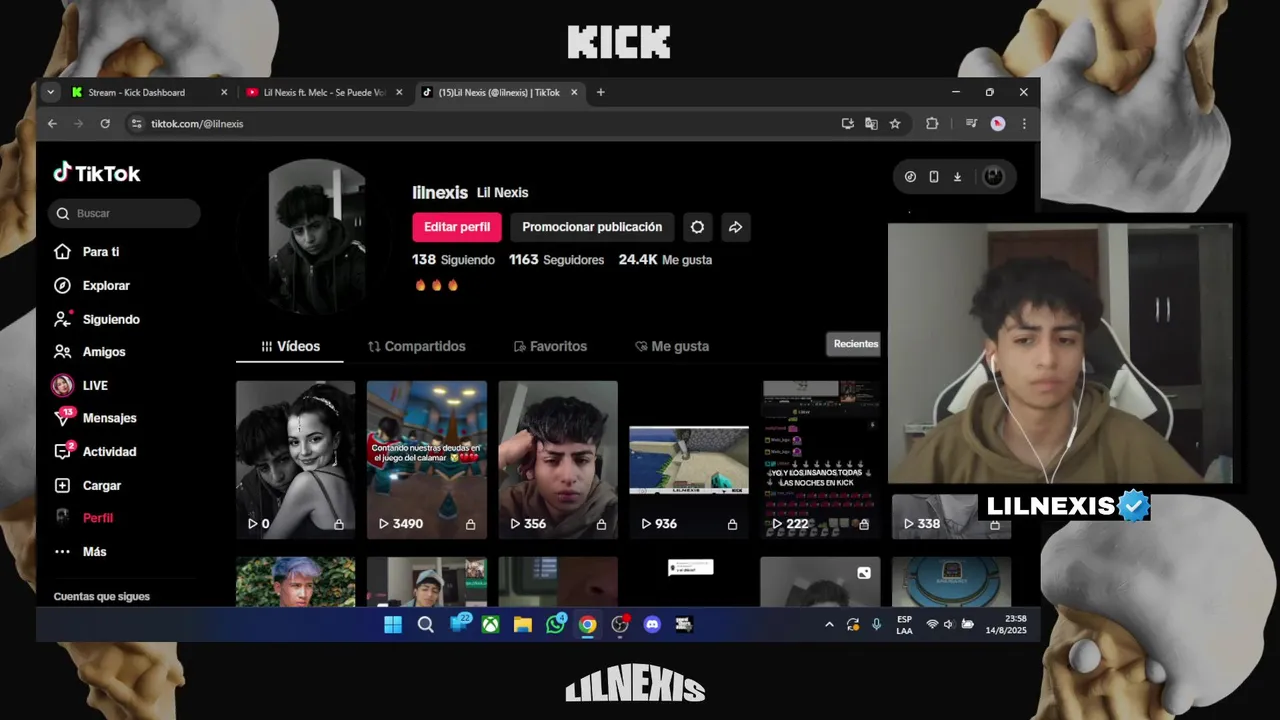This screenshot has height=720, width=1280.
Task: Click the translate page icon
Action: [871, 124]
